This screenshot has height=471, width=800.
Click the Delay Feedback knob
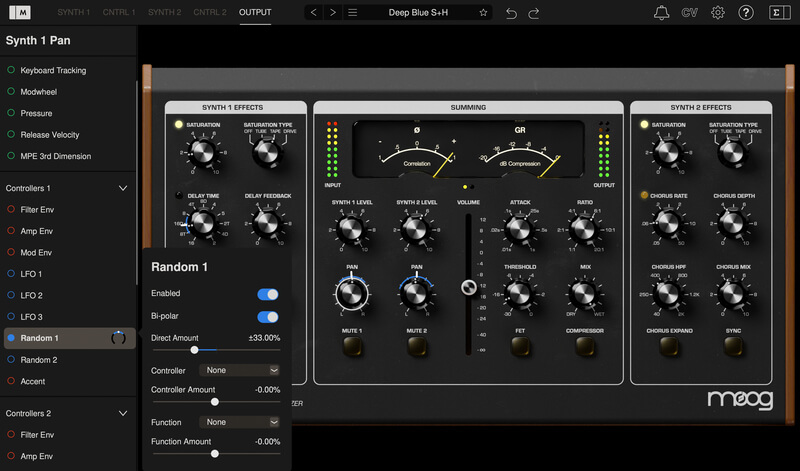click(267, 223)
